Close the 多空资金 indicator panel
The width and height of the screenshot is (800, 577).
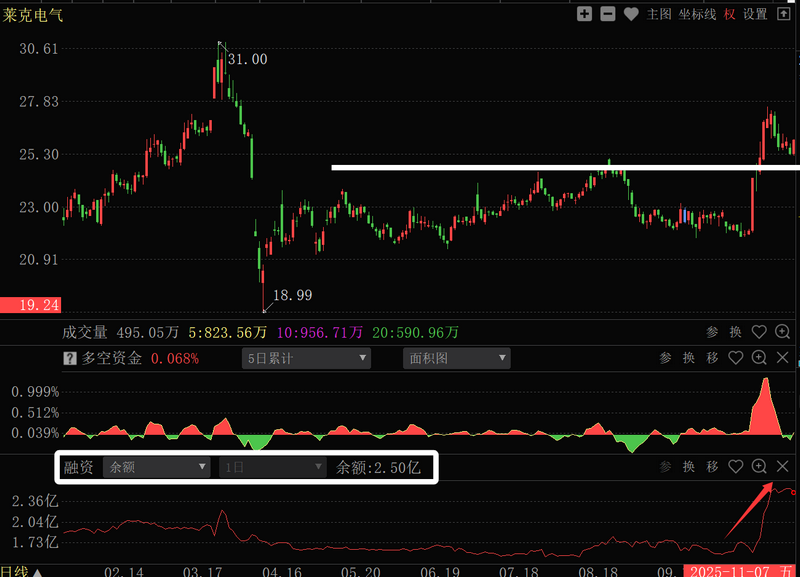pos(783,358)
